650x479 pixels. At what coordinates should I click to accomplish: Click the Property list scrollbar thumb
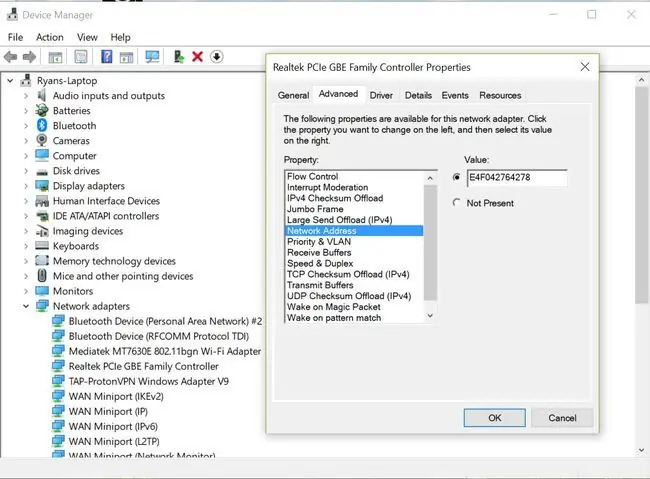(x=430, y=243)
